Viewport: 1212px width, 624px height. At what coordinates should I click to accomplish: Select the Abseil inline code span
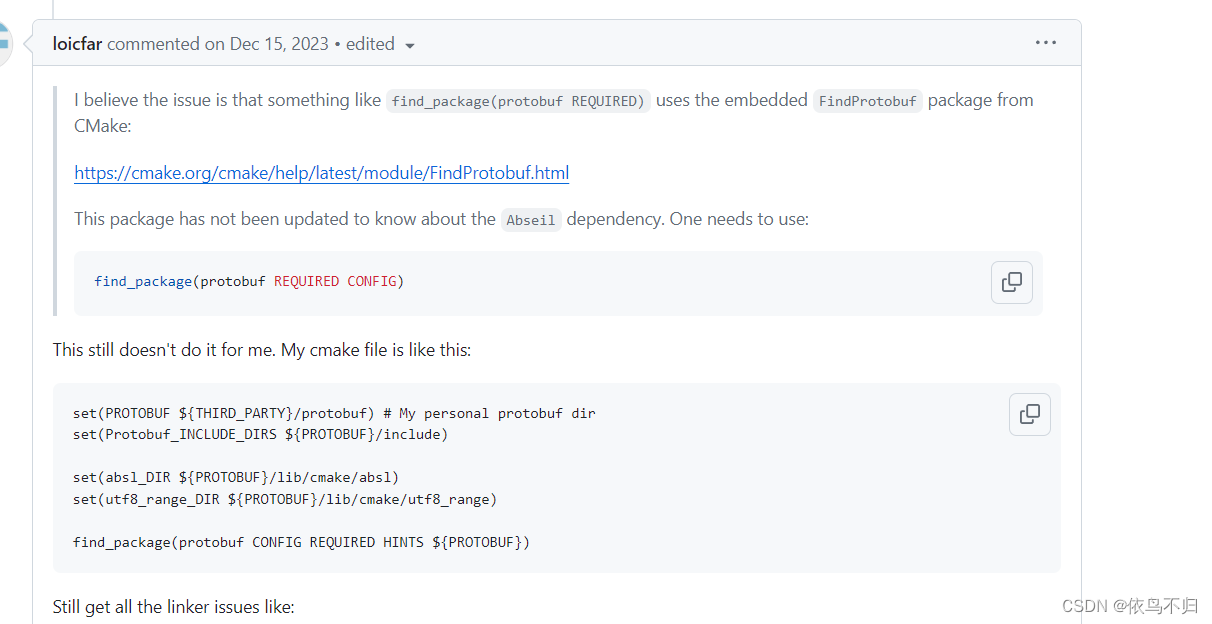pyautogui.click(x=531, y=220)
